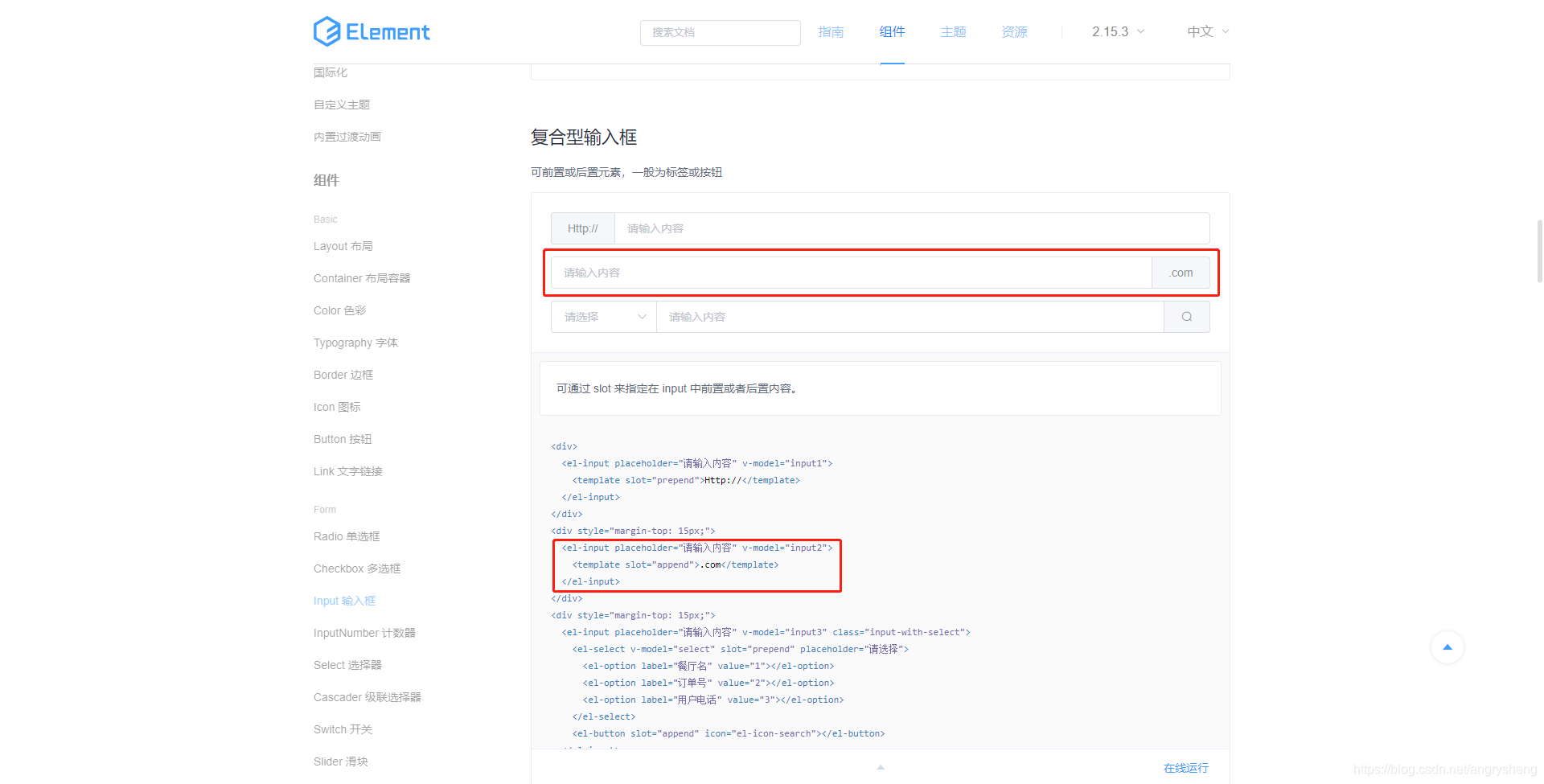Image resolution: width=1544 pixels, height=784 pixels.
Task: Click the back-to-top floating arrow button
Action: point(1447,647)
